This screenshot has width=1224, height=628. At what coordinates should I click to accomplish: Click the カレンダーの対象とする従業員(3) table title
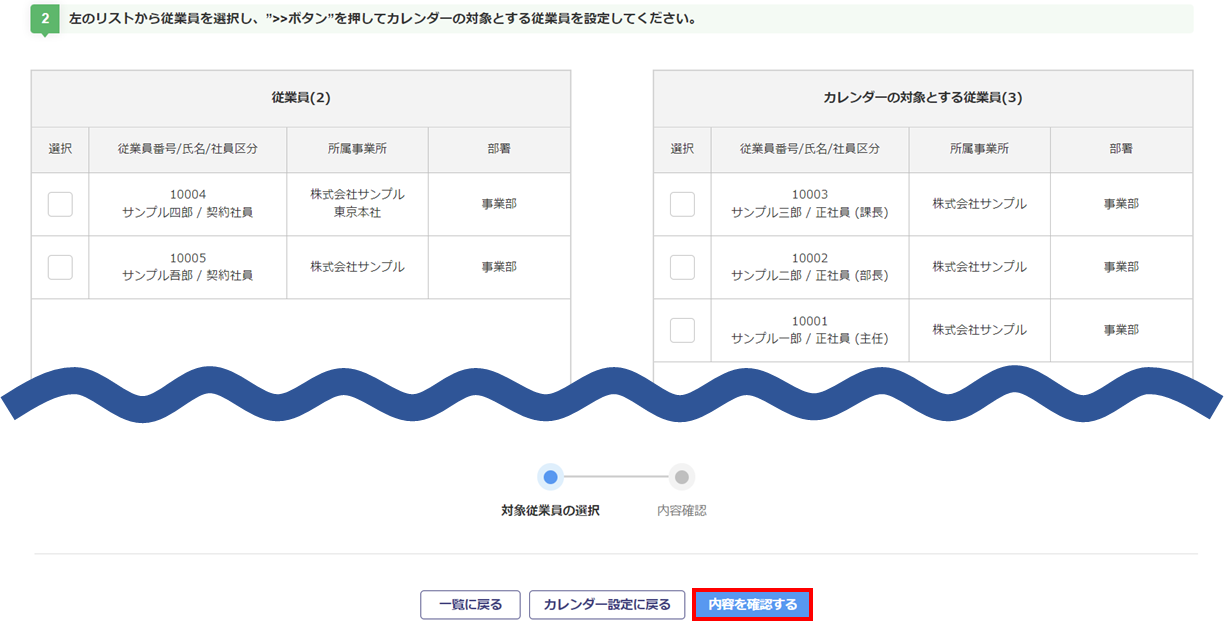tap(922, 98)
